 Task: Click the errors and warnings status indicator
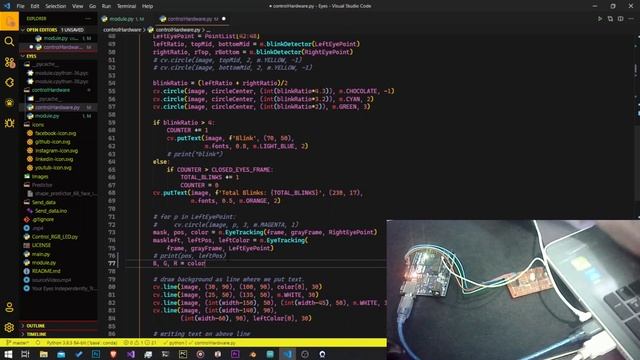click(140, 343)
